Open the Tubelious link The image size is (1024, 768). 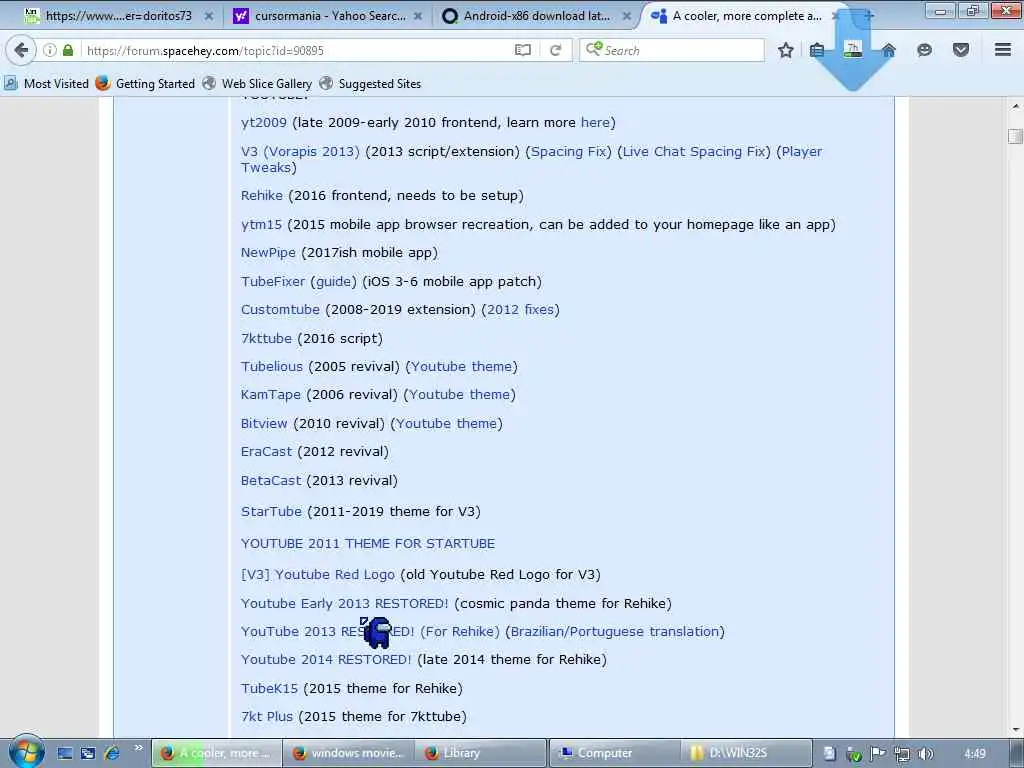(272, 366)
